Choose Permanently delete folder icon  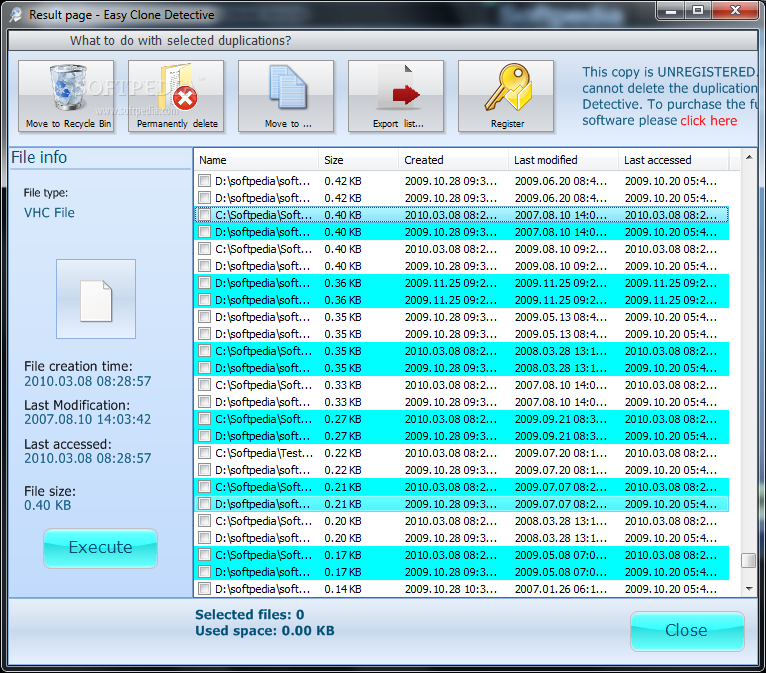[176, 96]
